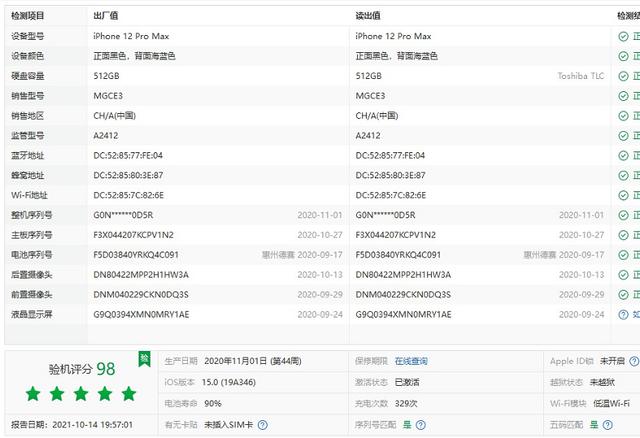Viewport: 640px width, 438px height.
Task: Select factory mainboard serial F3X044207KCPV1N2
Action: pos(133,235)
